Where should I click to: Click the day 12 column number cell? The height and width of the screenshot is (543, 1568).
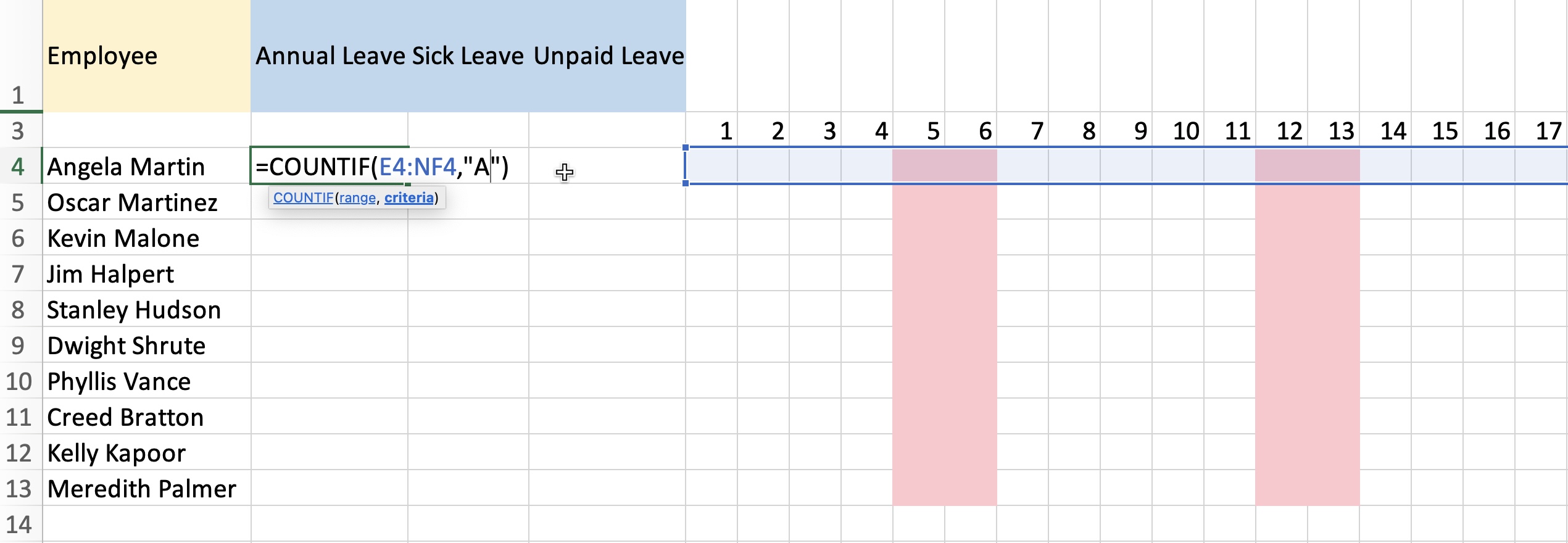click(1282, 130)
